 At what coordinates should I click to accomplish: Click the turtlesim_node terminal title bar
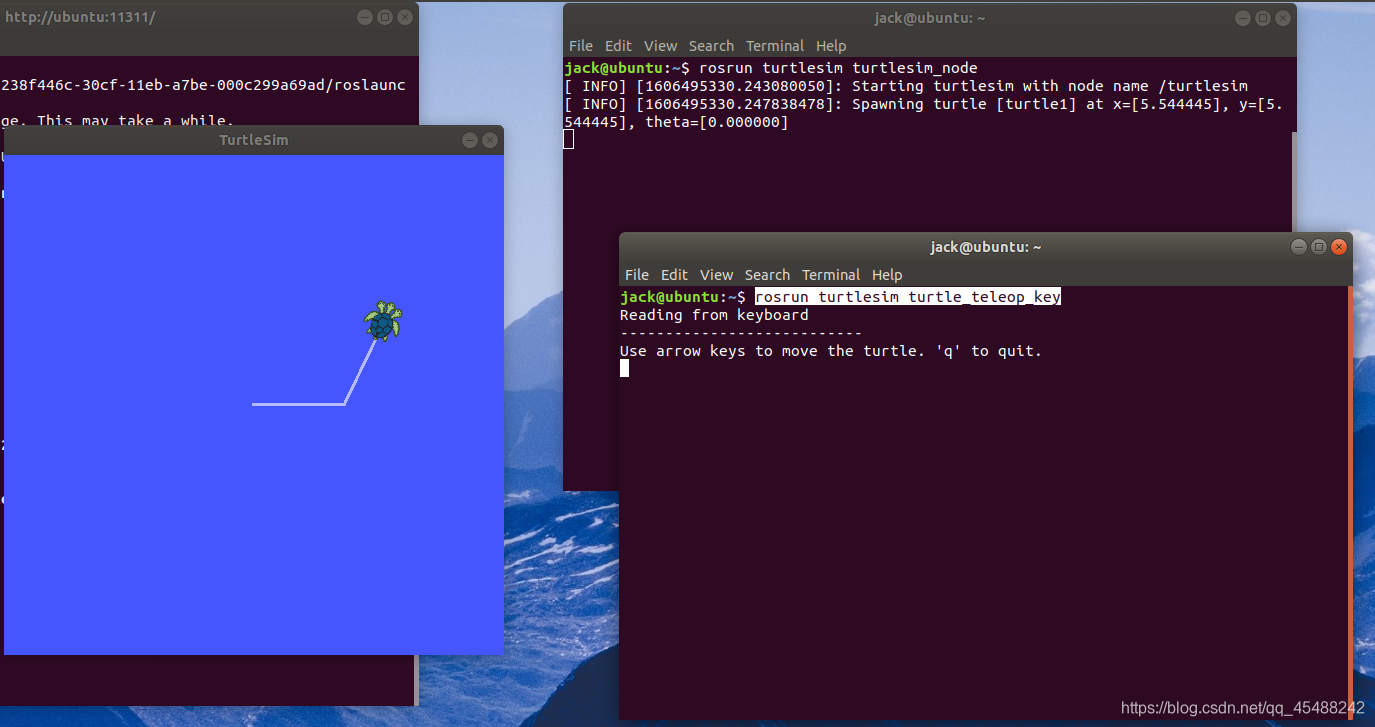tap(930, 18)
